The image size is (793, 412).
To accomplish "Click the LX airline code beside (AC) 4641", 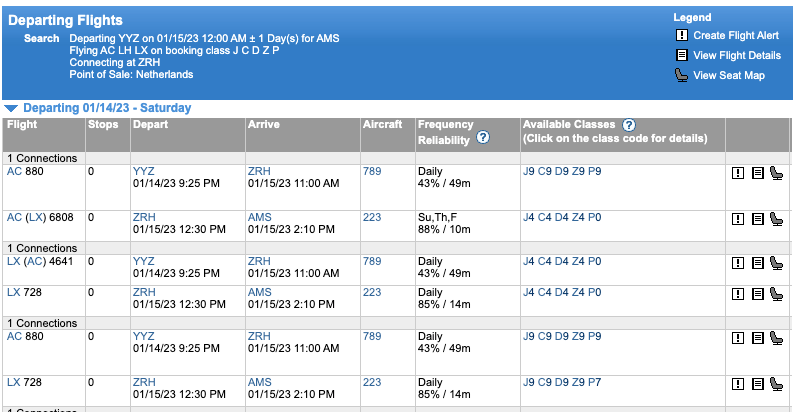I will pyautogui.click(x=13, y=261).
